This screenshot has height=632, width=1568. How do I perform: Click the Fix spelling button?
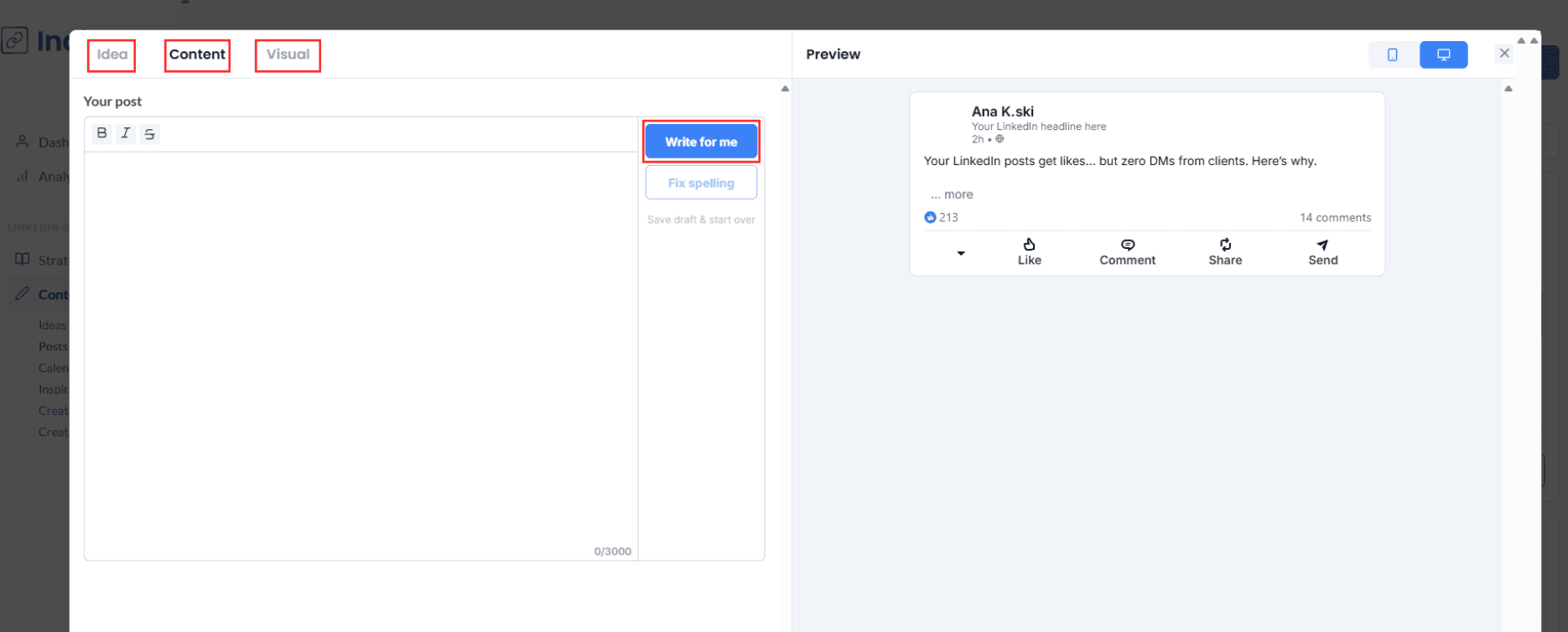pyautogui.click(x=701, y=183)
